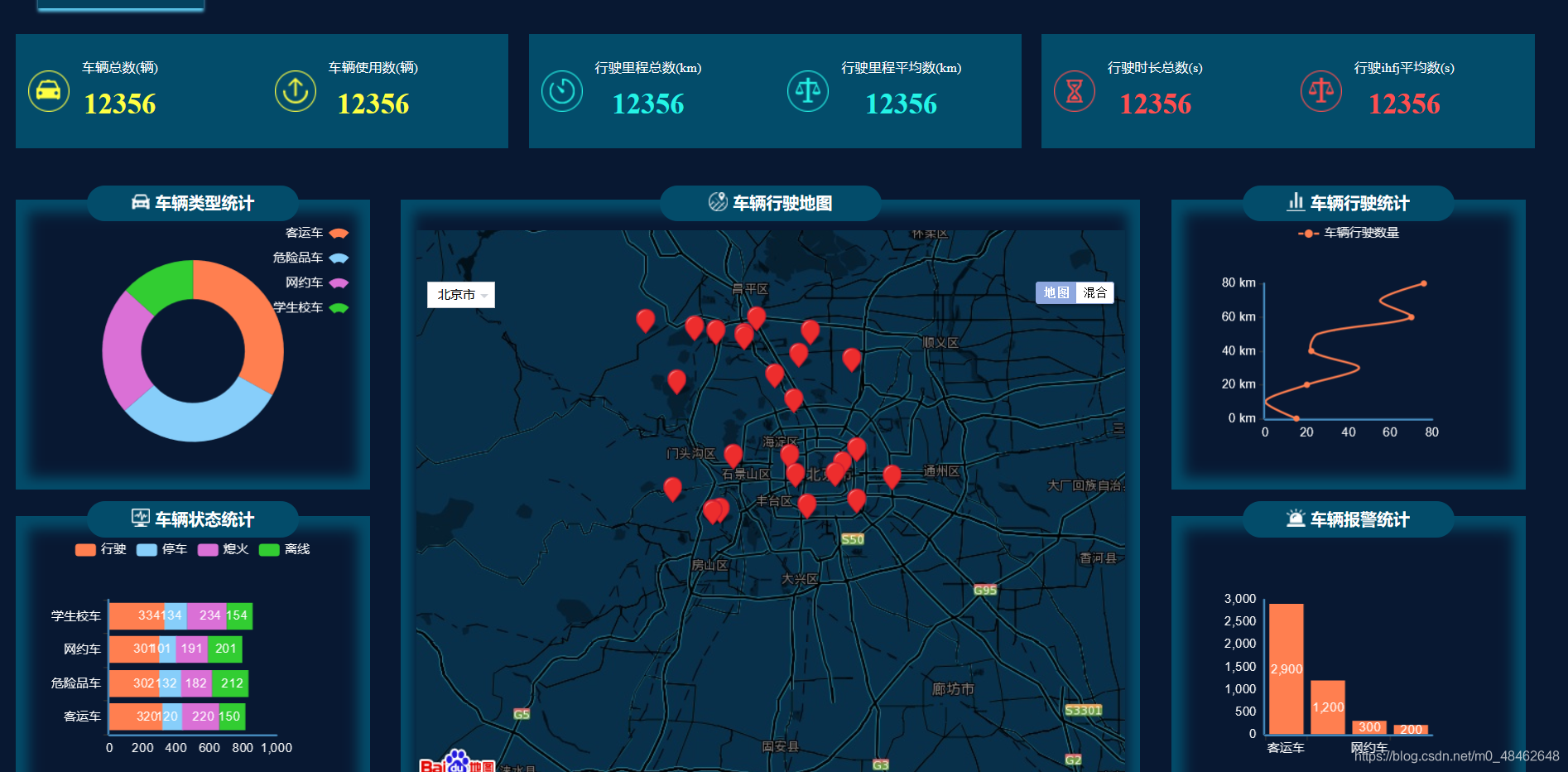Image resolution: width=1568 pixels, height=772 pixels.
Task: Toggle 客运车 legend in vehicle type chart
Action: tap(317, 234)
